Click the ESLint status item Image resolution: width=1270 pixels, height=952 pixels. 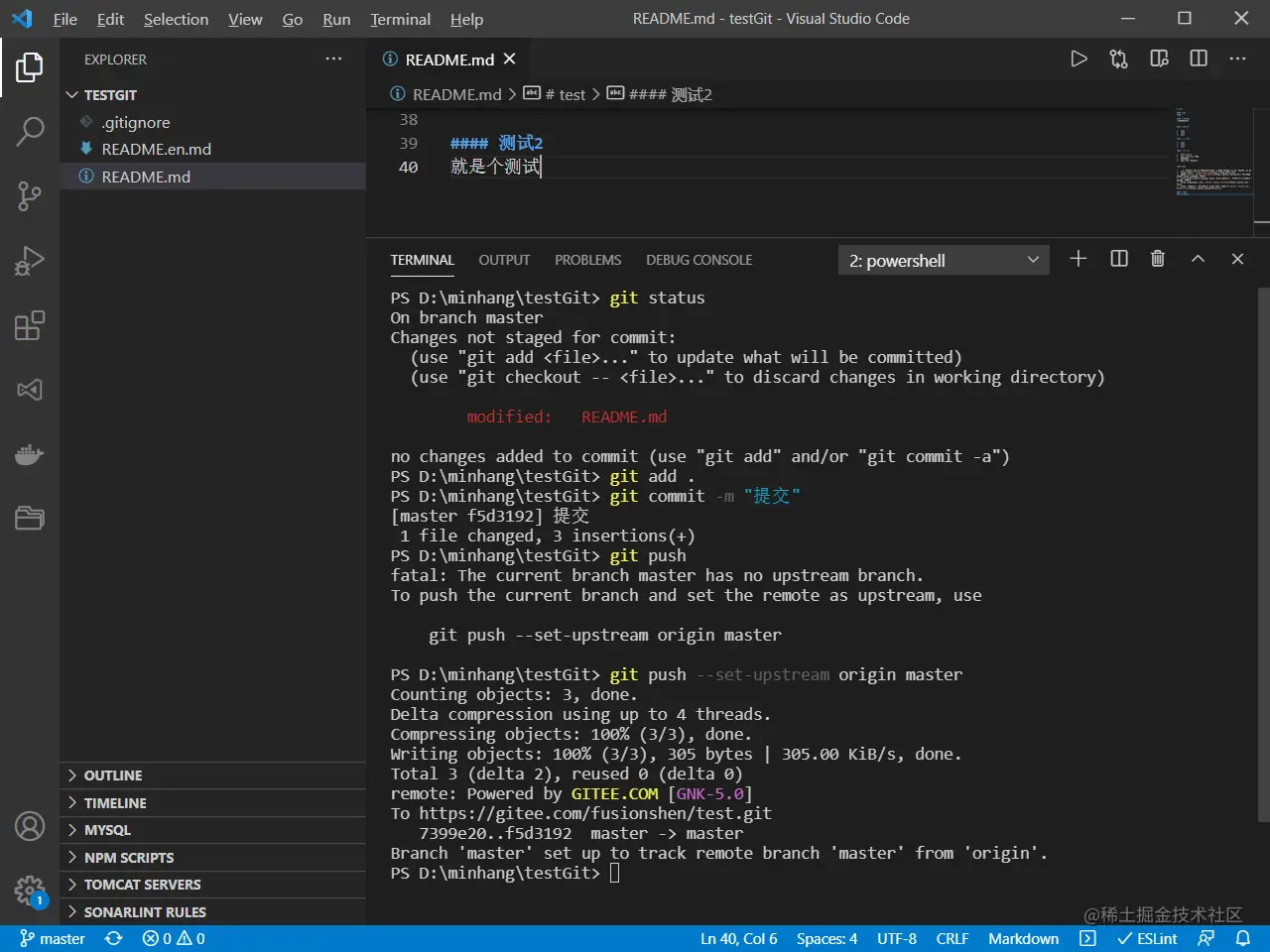point(1147,938)
